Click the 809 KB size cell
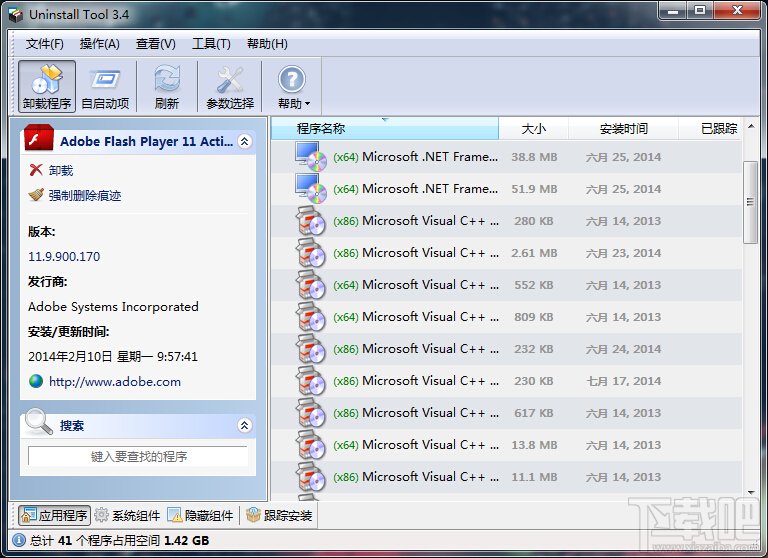Screen dimensions: 768x558 pos(534,317)
